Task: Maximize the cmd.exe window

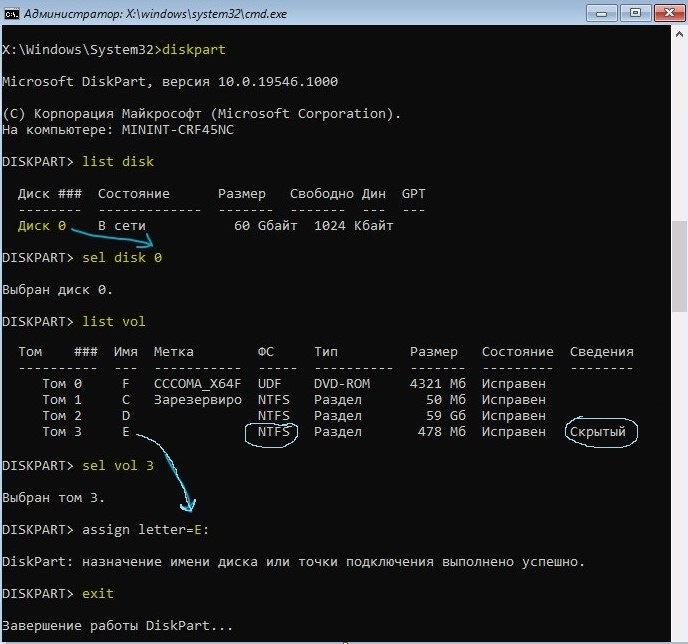Action: click(635, 14)
